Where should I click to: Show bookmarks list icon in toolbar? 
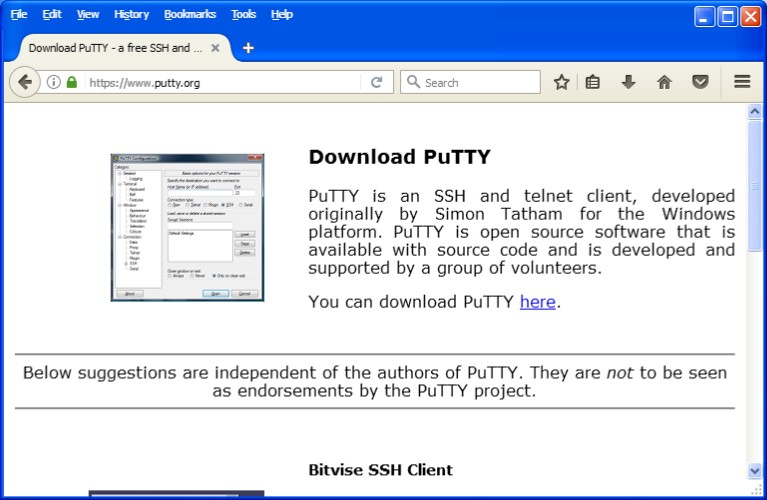tap(593, 82)
